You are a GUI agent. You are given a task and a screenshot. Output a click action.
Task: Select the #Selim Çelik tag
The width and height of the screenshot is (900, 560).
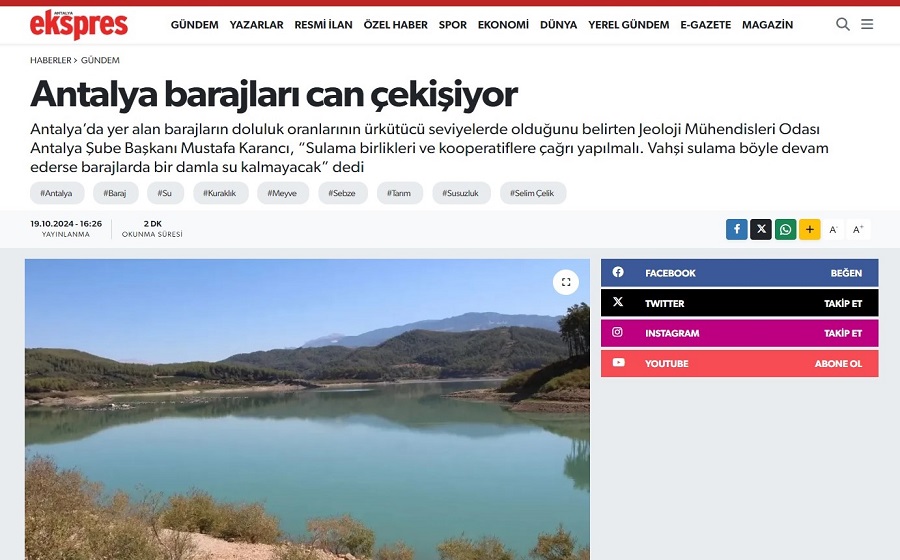533,193
